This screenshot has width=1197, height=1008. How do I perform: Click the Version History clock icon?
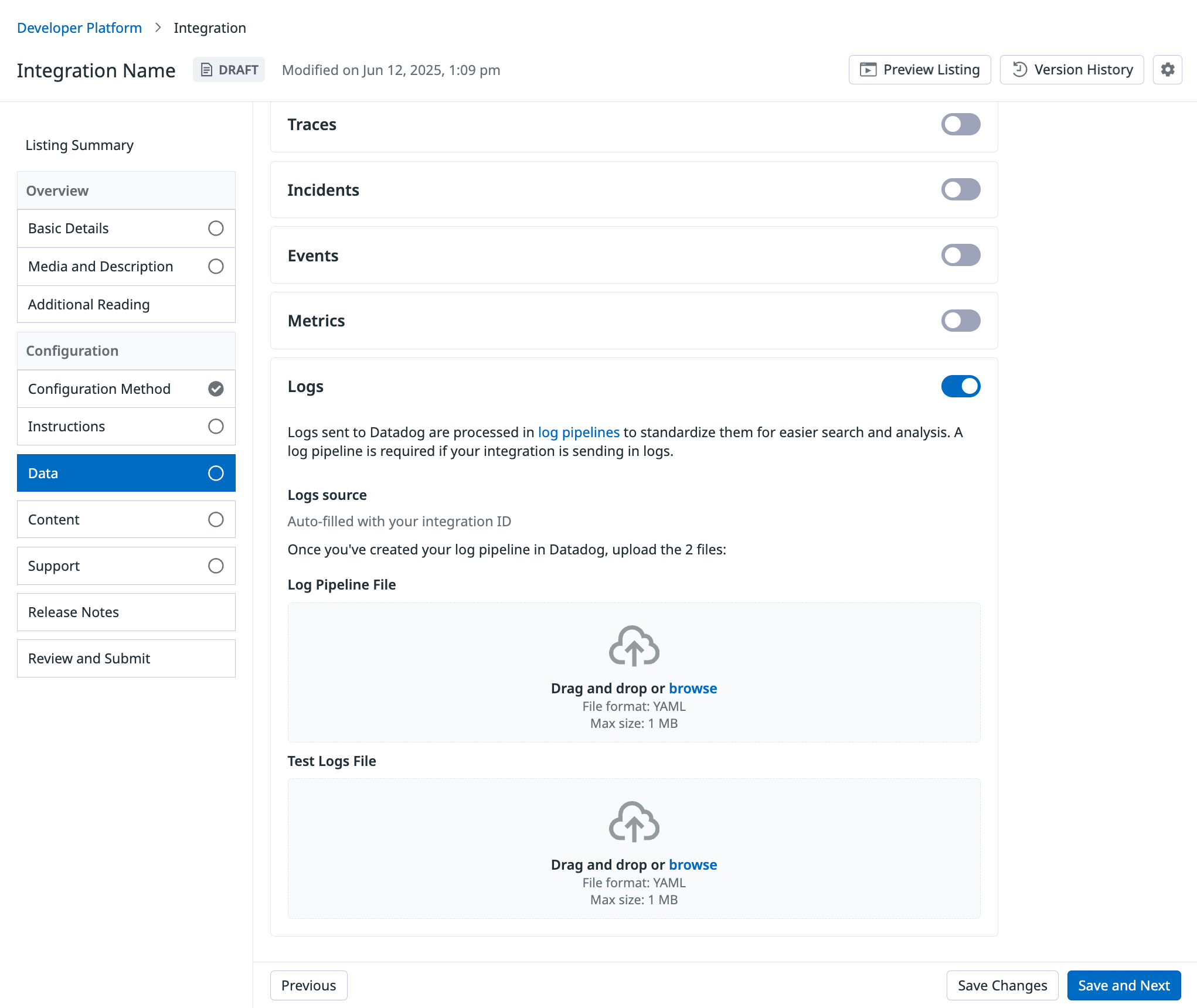pos(1019,70)
